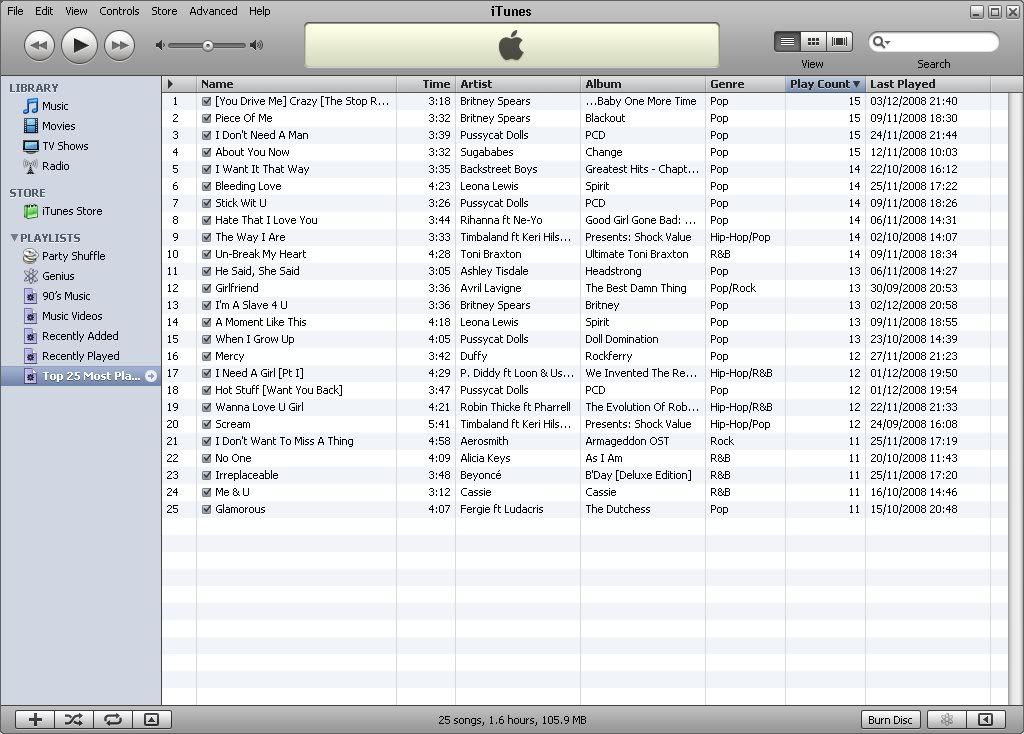Image resolution: width=1024 pixels, height=734 pixels.
Task: Mute using the low-volume speaker icon
Action: click(x=159, y=45)
